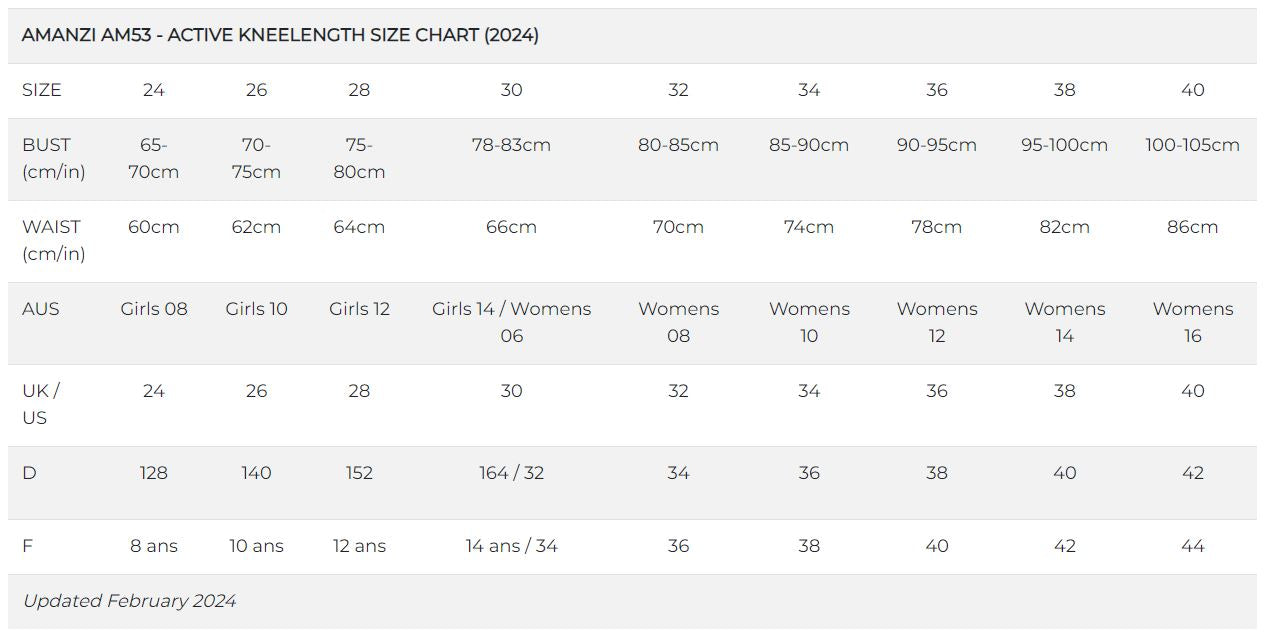The height and width of the screenshot is (643, 1268).
Task: Select the '164 / 32' D size cell
Action: pos(511,473)
